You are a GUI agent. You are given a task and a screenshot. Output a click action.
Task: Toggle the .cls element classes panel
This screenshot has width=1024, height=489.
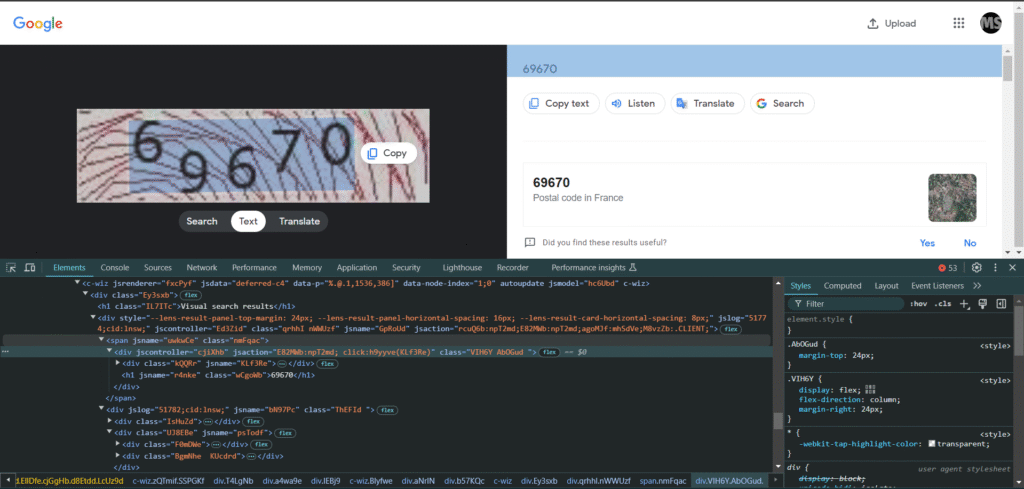942,303
